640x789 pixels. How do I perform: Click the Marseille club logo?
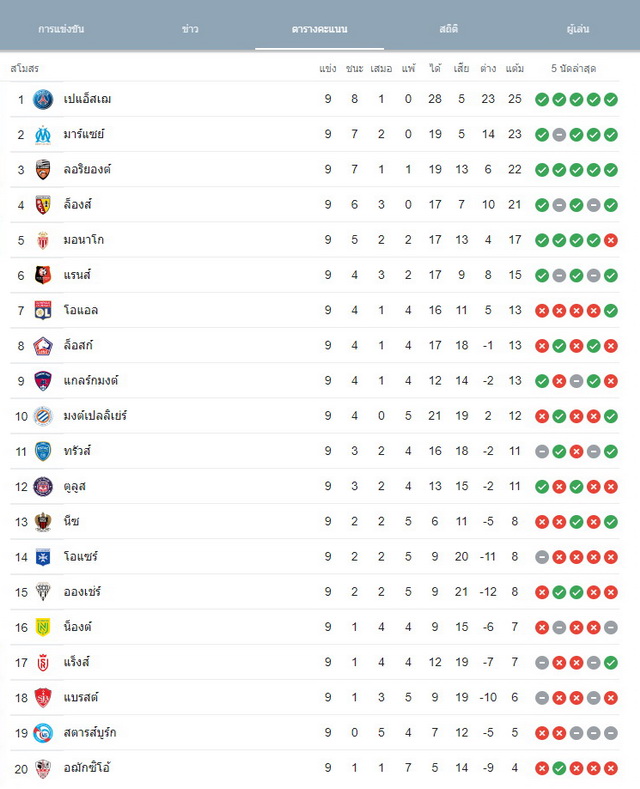pyautogui.click(x=43, y=134)
